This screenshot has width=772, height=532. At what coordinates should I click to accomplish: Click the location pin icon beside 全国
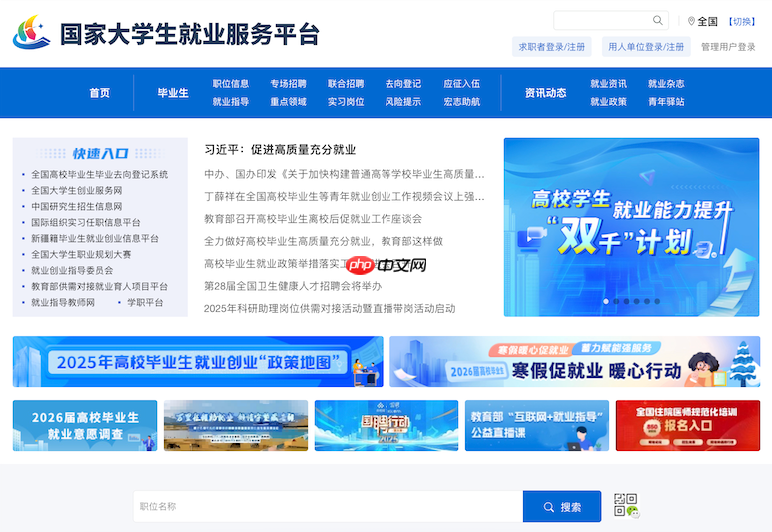(x=691, y=21)
